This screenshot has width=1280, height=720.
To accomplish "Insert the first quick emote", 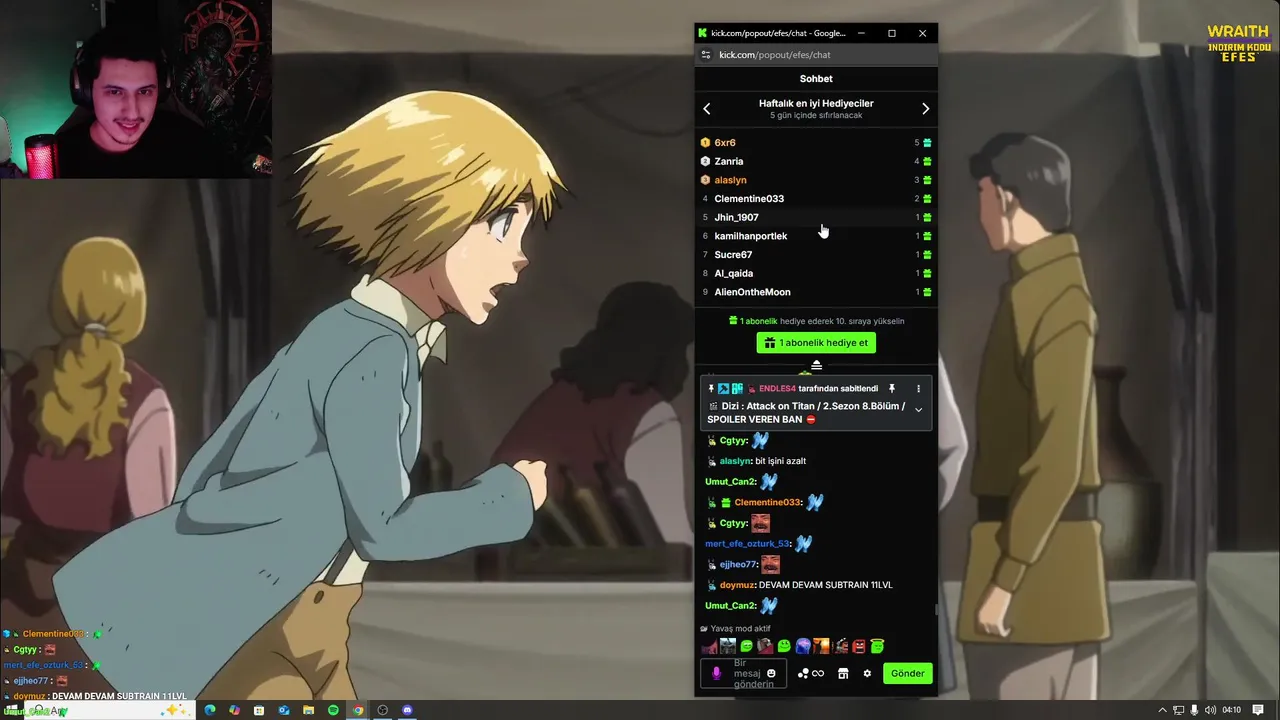I will [x=709, y=646].
